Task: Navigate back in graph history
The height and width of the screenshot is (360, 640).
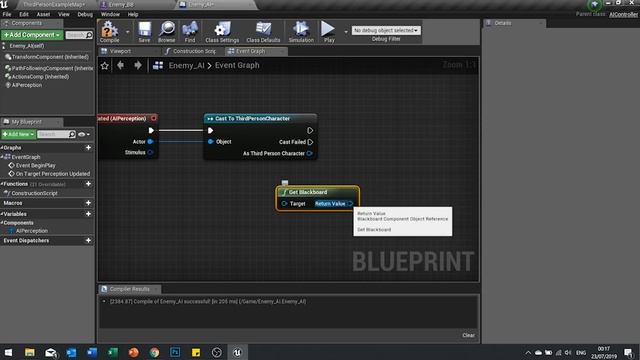Action: tap(120, 65)
